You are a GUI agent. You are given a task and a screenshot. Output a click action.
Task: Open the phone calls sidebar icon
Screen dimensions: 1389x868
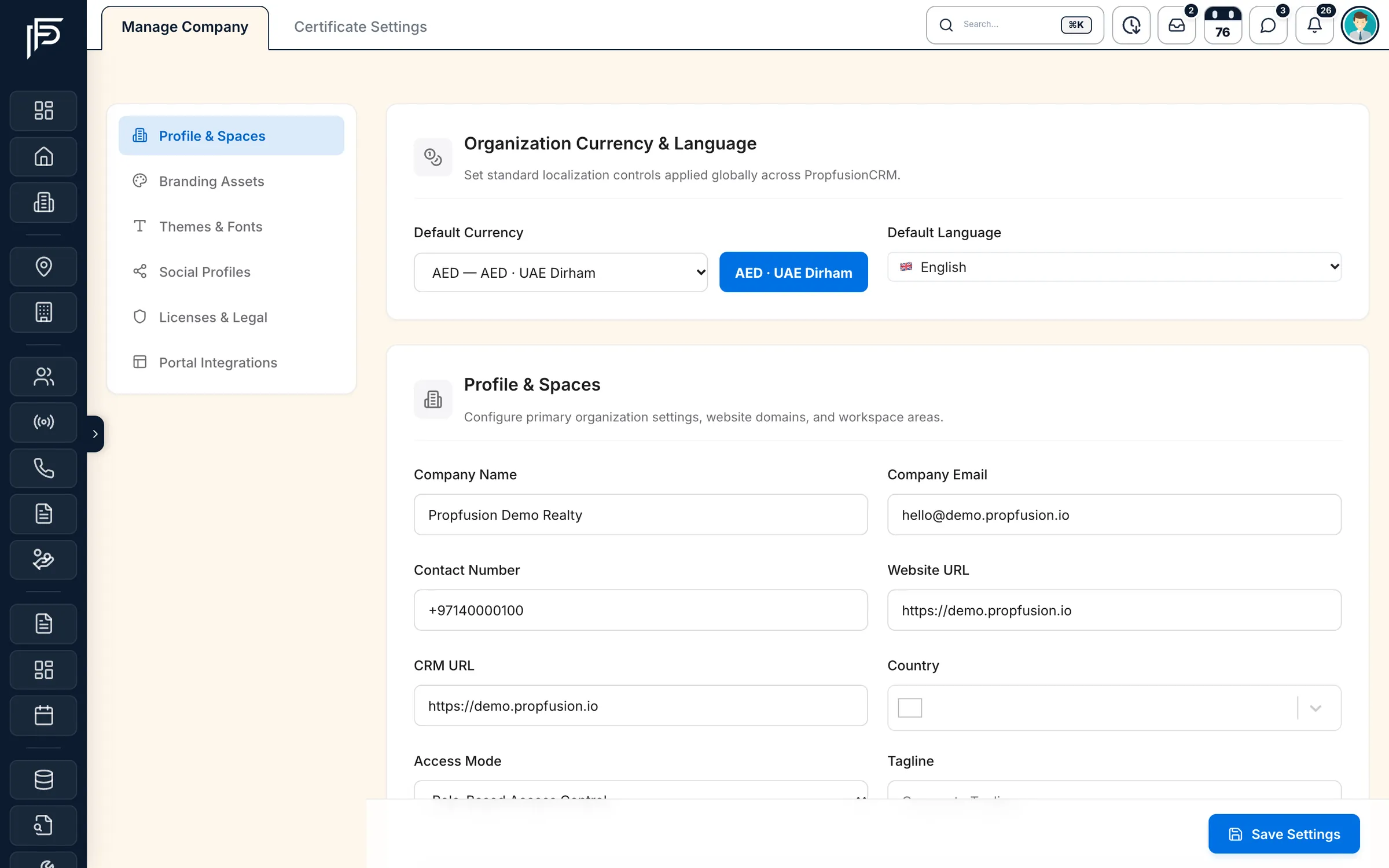pos(43,468)
